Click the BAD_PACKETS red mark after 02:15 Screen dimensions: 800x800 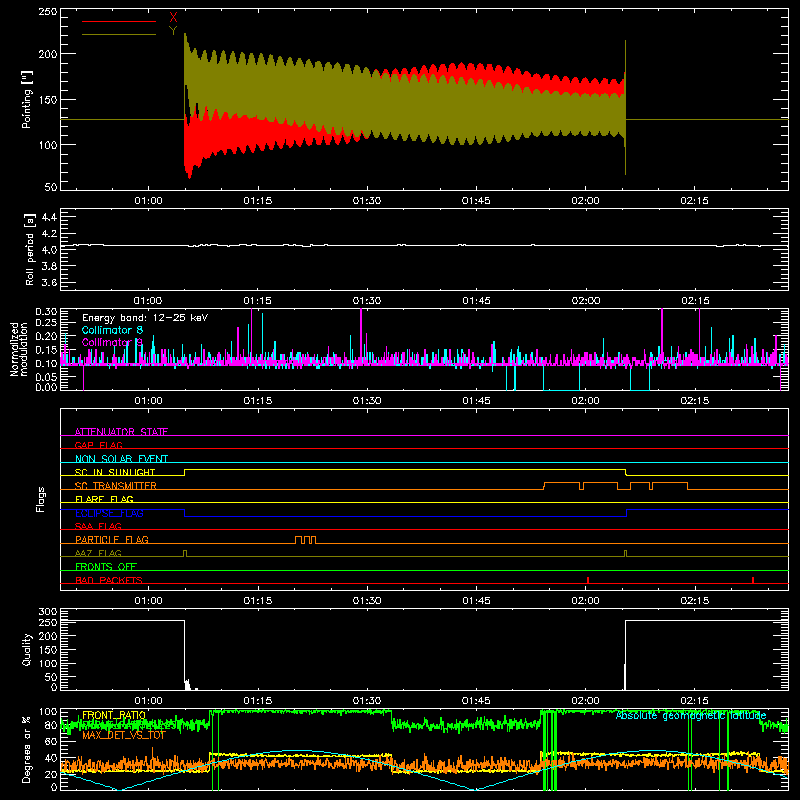[x=753, y=580]
